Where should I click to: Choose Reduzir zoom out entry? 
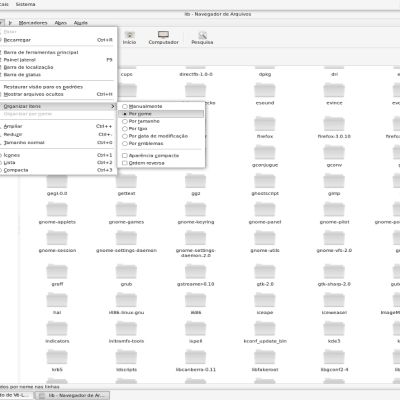click(x=57, y=134)
